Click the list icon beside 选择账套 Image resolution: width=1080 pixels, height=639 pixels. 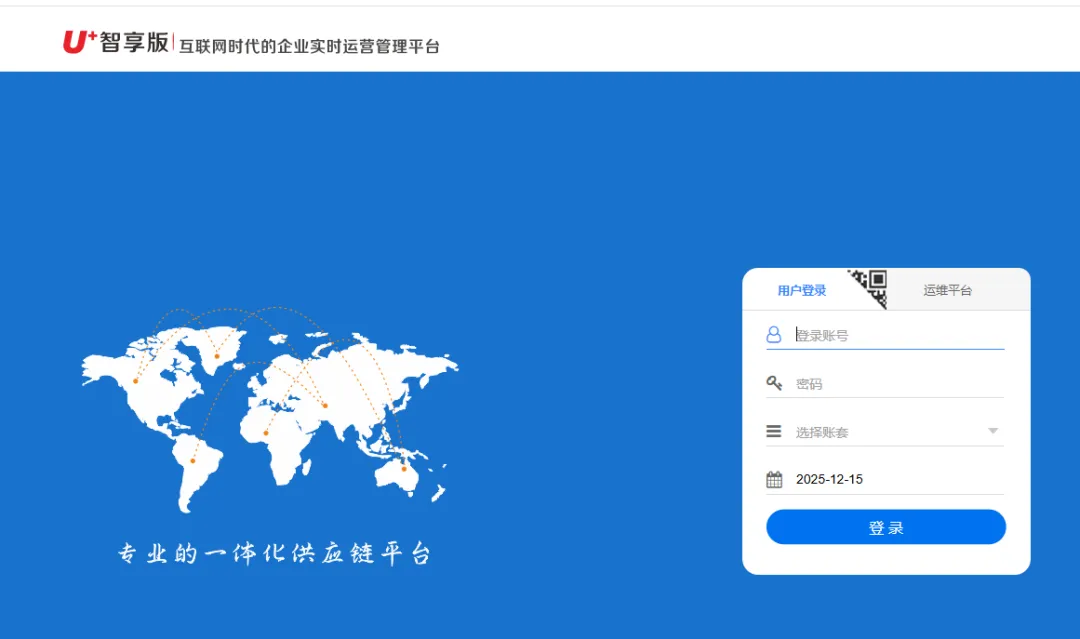click(x=774, y=430)
